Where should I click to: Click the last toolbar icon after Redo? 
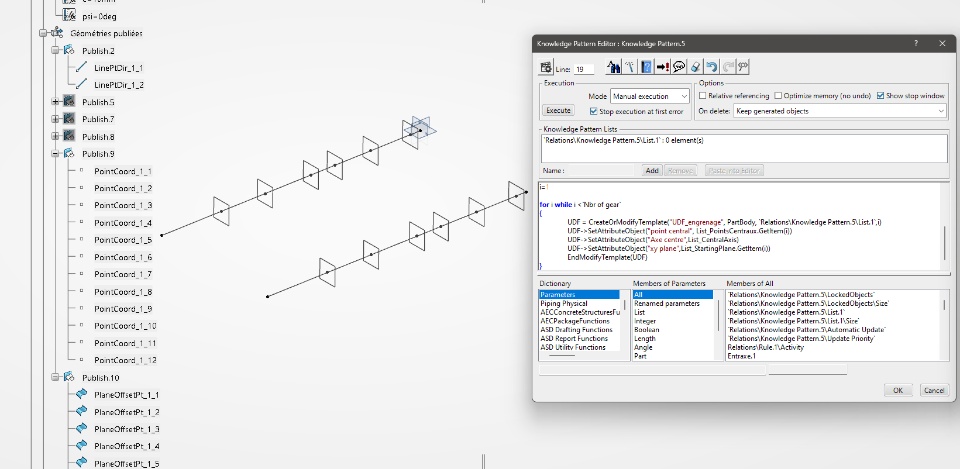pos(743,67)
